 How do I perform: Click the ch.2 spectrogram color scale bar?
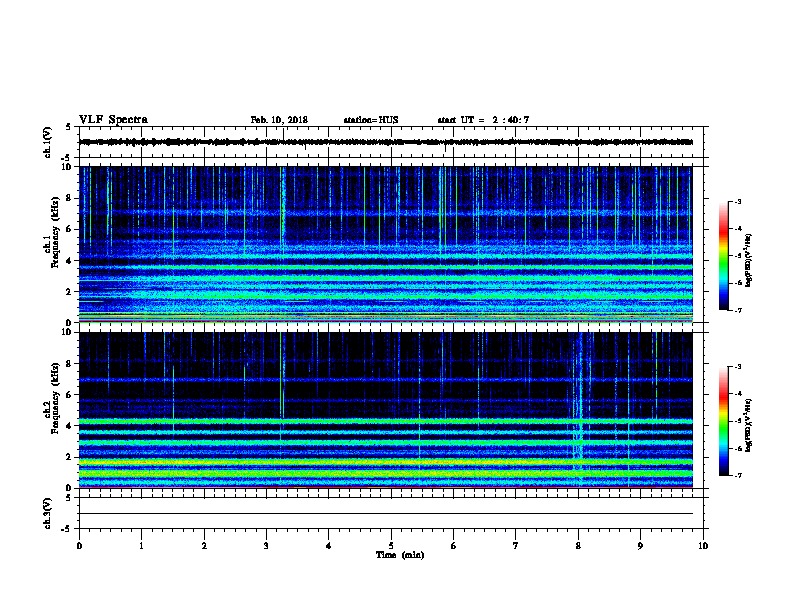point(723,421)
